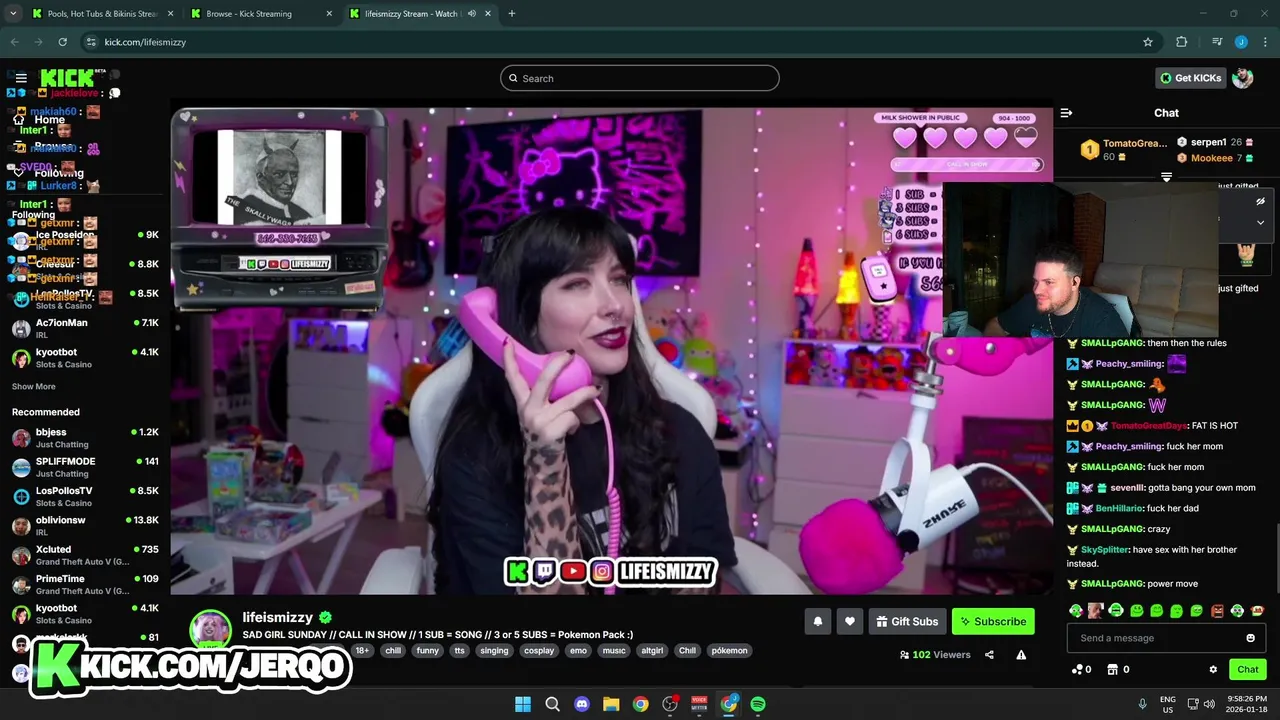Image resolution: width=1280 pixels, height=720 pixels.
Task: Open LosPollosTV under Recommended
Action: (x=85, y=496)
